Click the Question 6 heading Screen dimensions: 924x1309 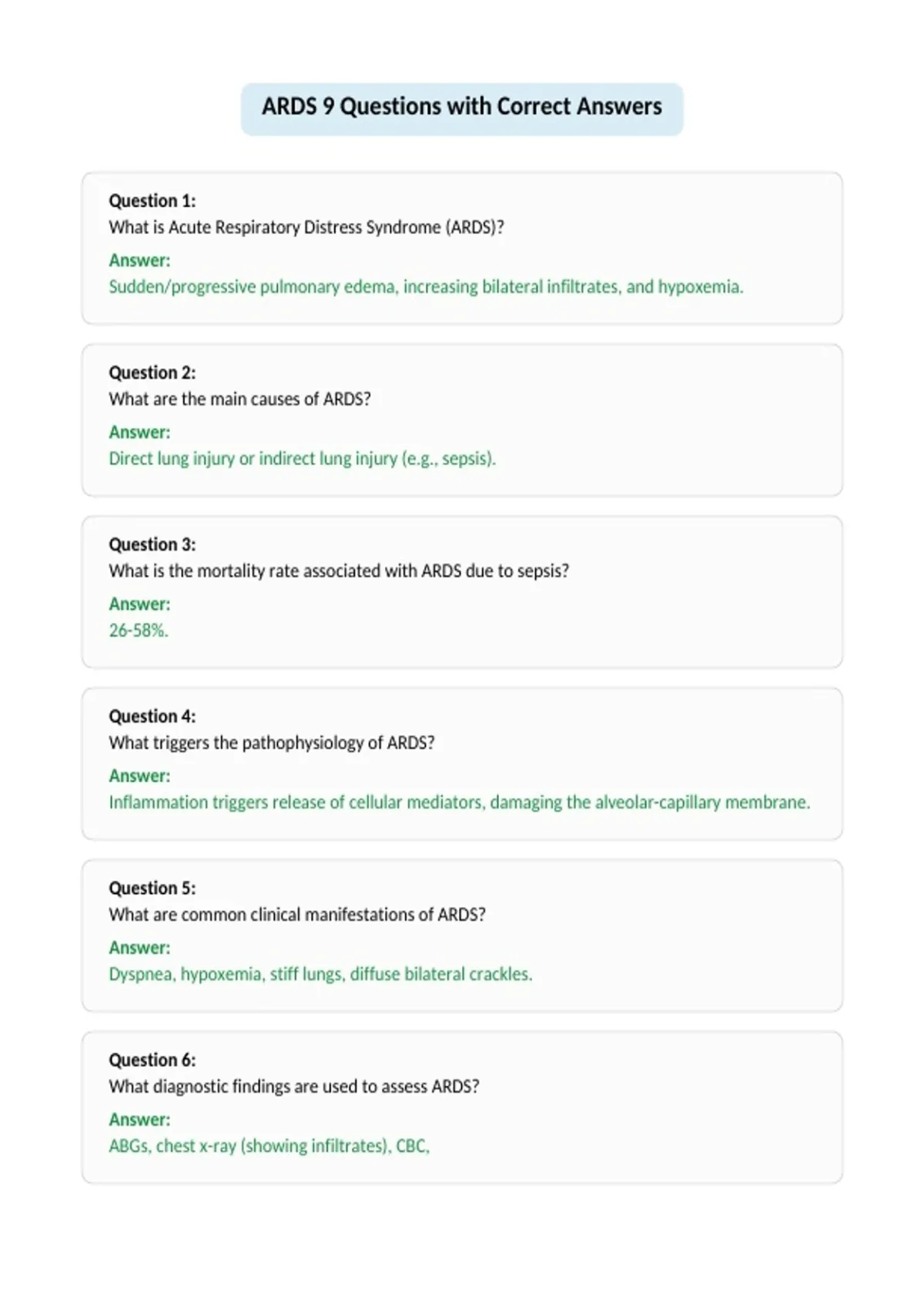tap(152, 1060)
